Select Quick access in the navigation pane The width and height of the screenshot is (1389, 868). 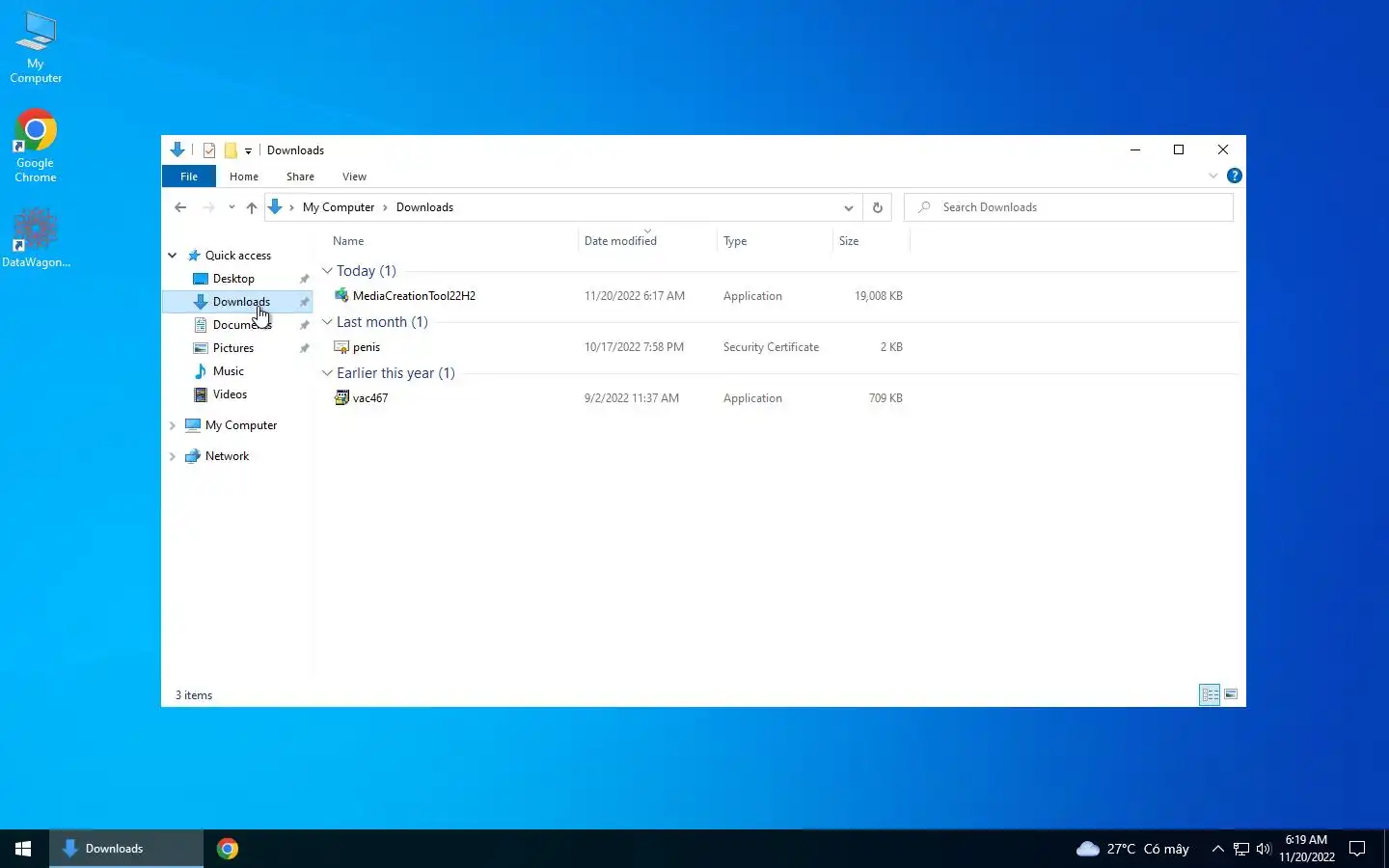238,256
